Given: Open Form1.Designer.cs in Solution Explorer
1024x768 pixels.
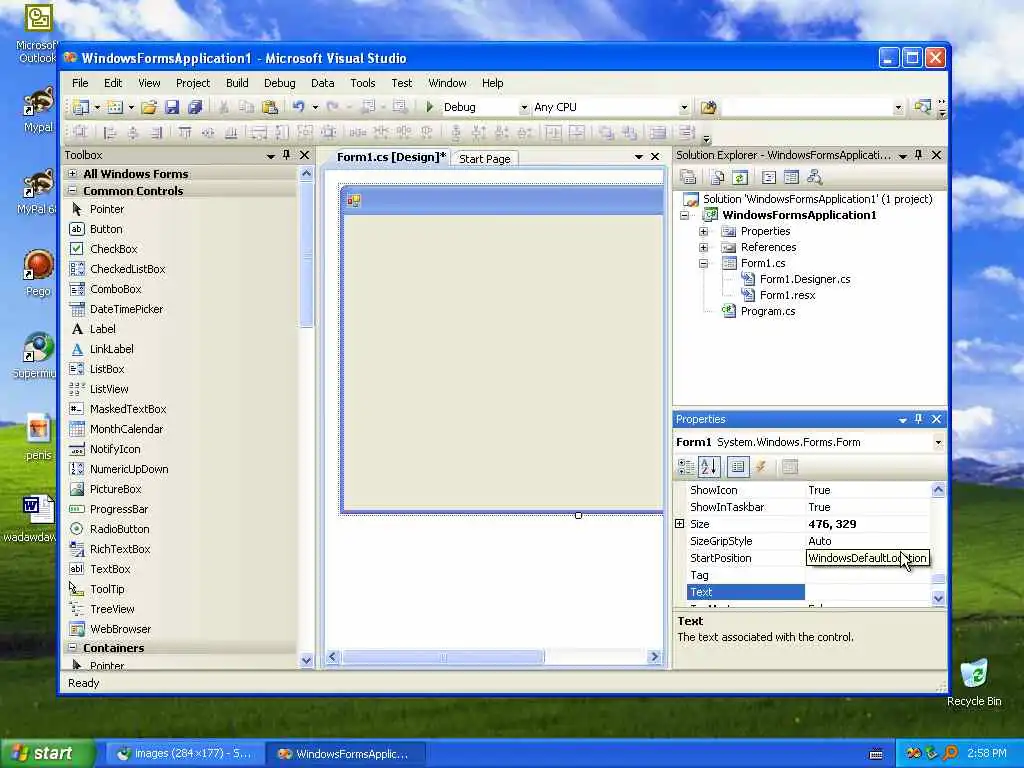Looking at the screenshot, I should tap(805, 280).
